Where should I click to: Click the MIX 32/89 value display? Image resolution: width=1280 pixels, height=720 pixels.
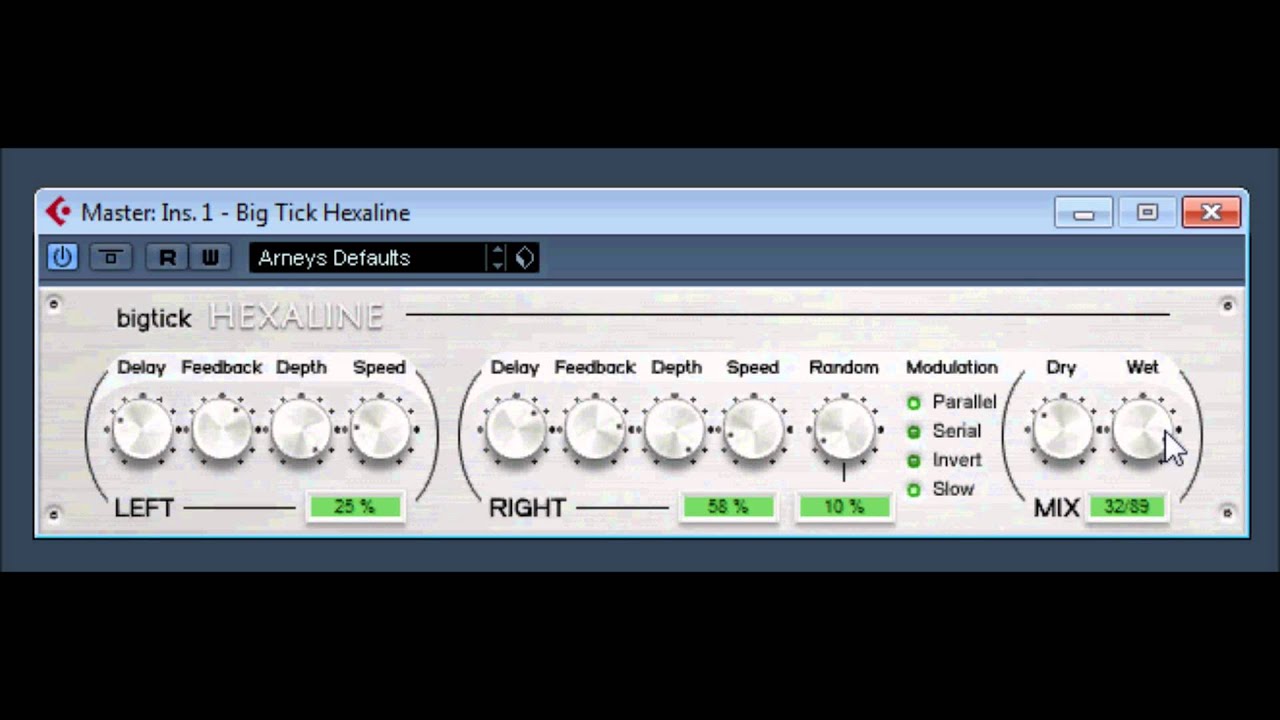1127,507
